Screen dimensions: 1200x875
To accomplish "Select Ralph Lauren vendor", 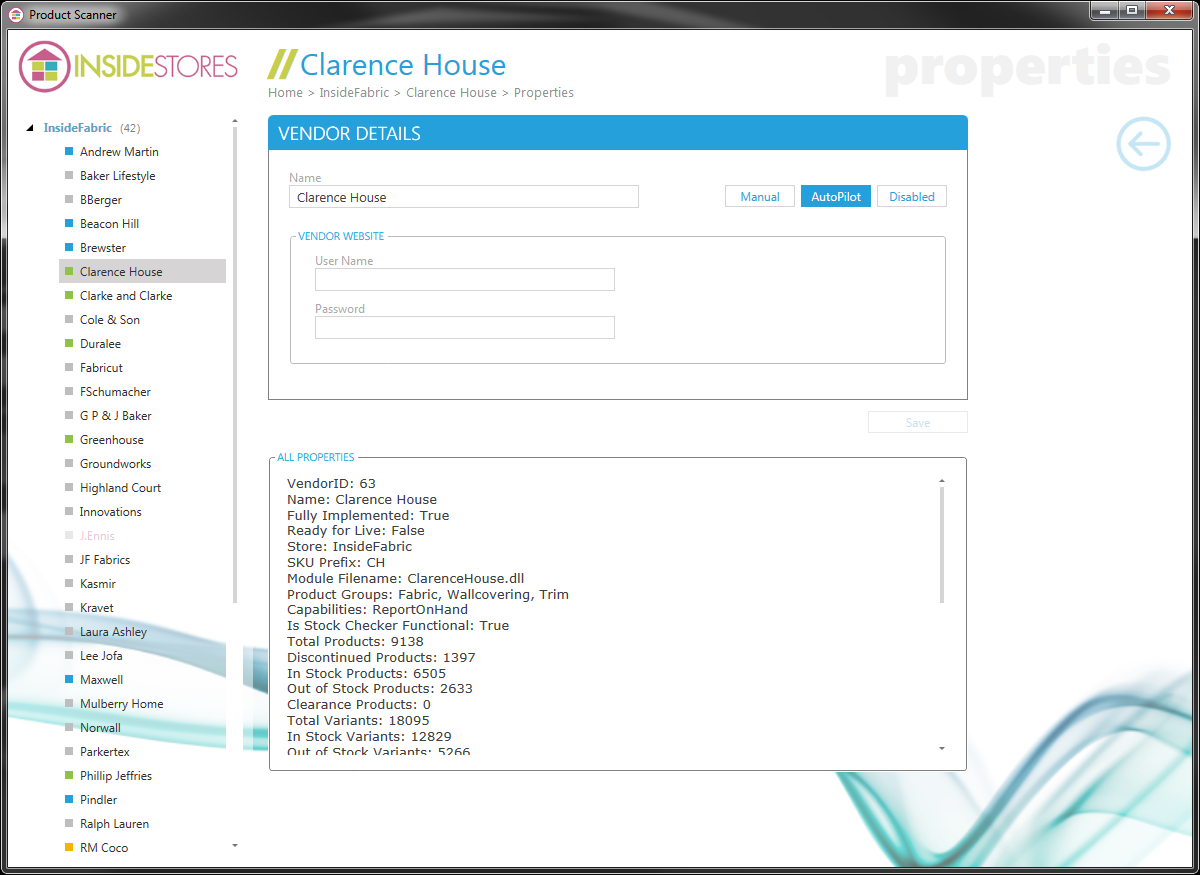I will pos(114,824).
